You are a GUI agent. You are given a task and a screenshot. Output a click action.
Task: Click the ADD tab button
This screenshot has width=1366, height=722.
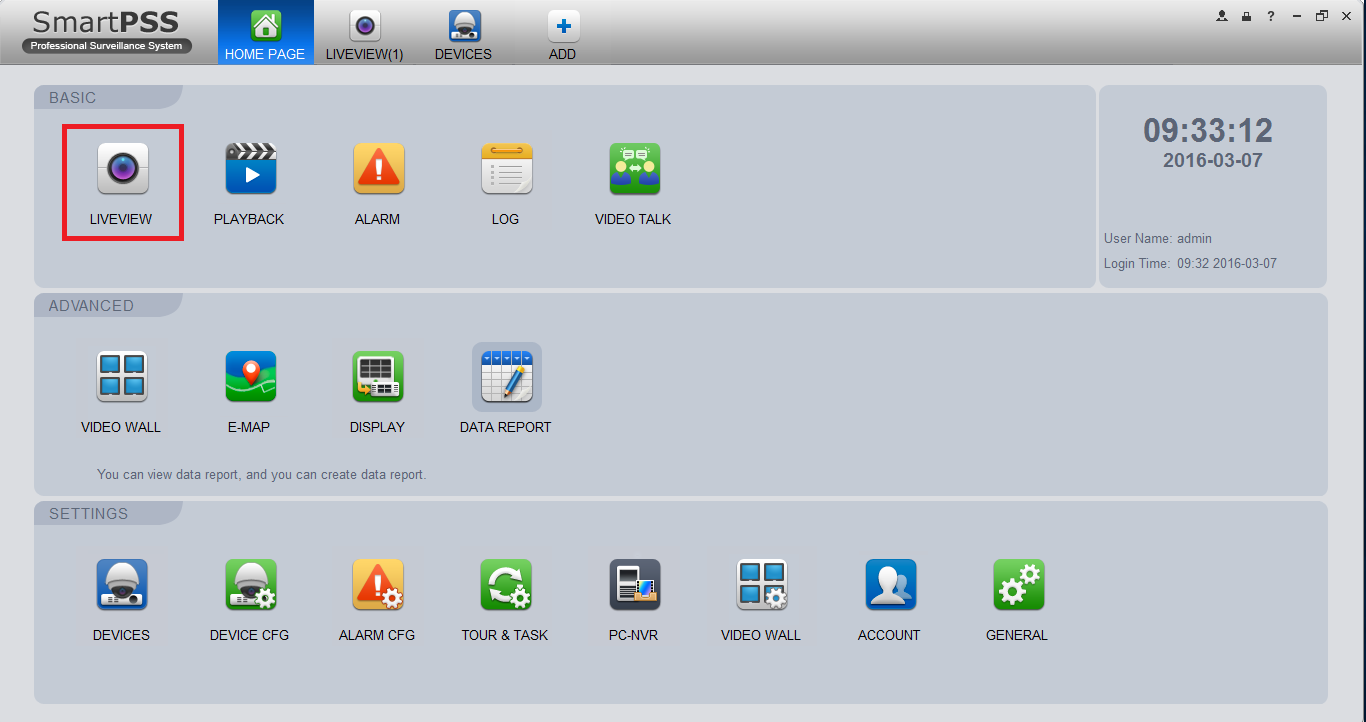pos(563,33)
